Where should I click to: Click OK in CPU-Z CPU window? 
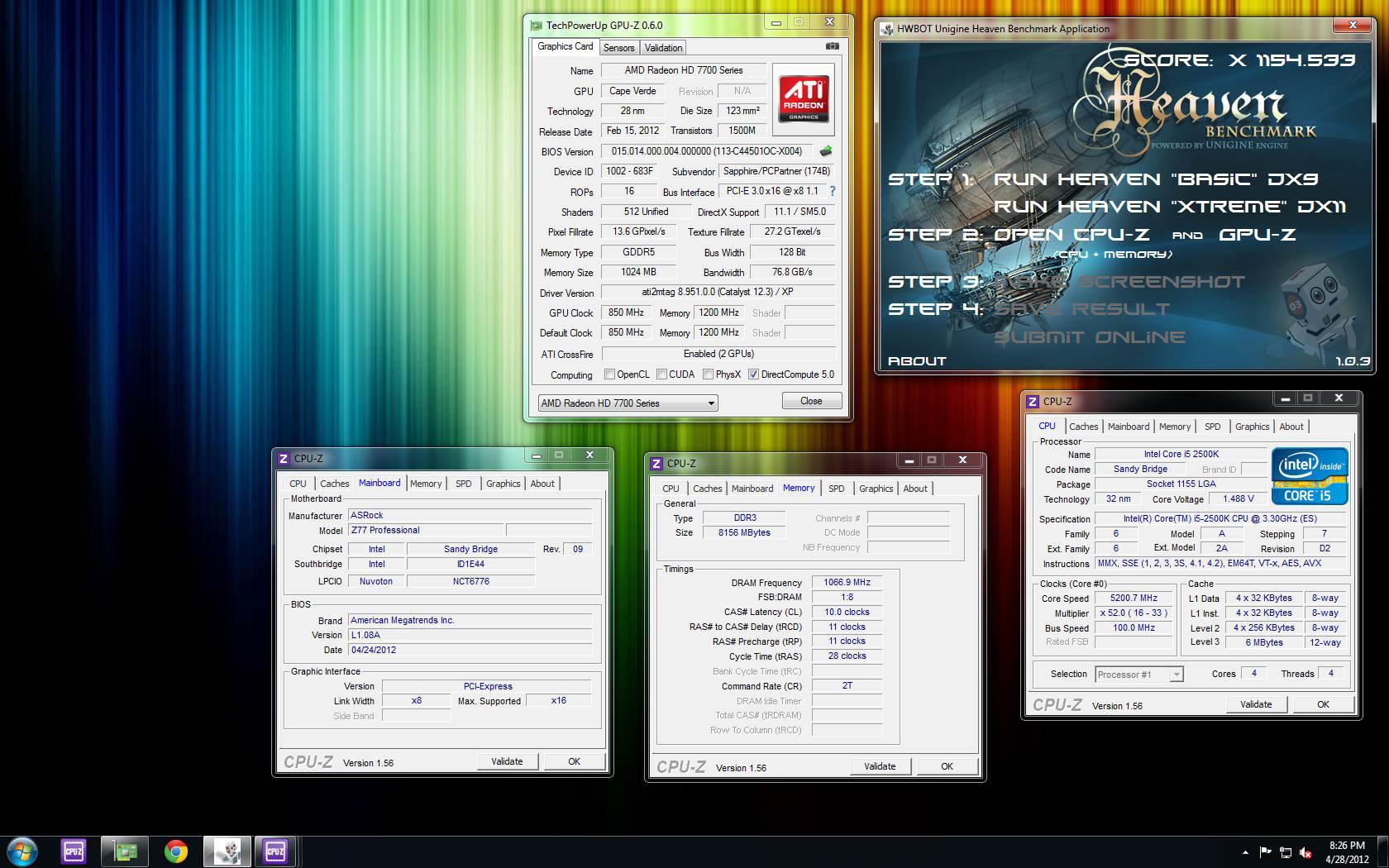1323,704
